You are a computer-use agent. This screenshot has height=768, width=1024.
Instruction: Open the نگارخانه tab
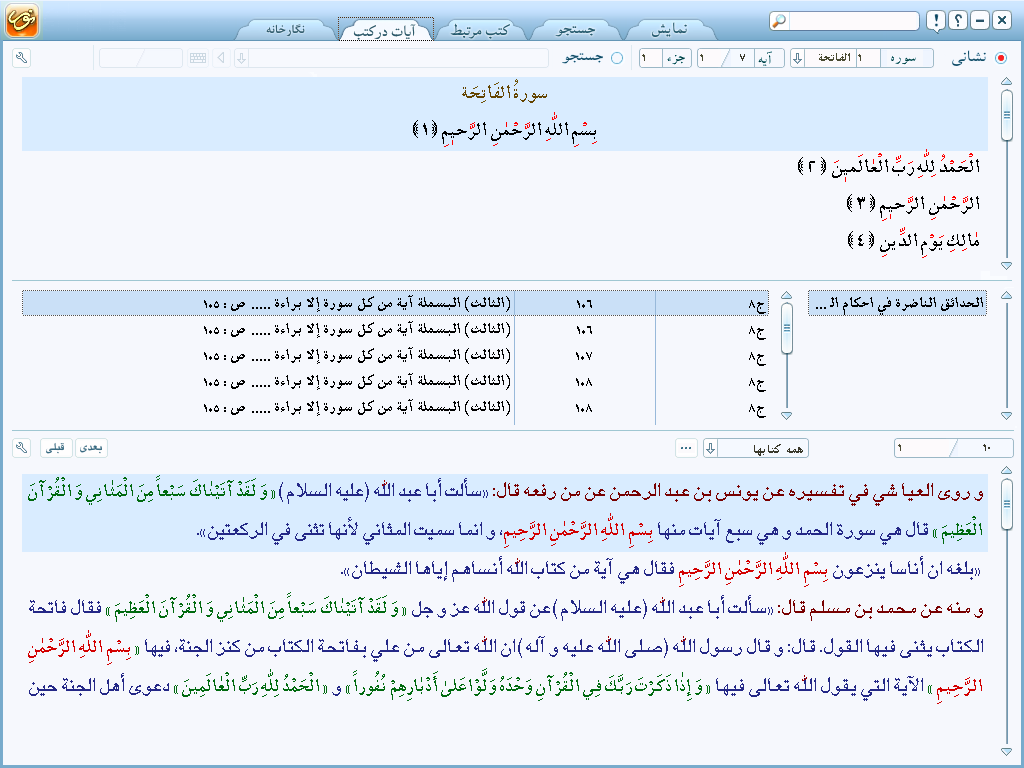click(x=285, y=29)
